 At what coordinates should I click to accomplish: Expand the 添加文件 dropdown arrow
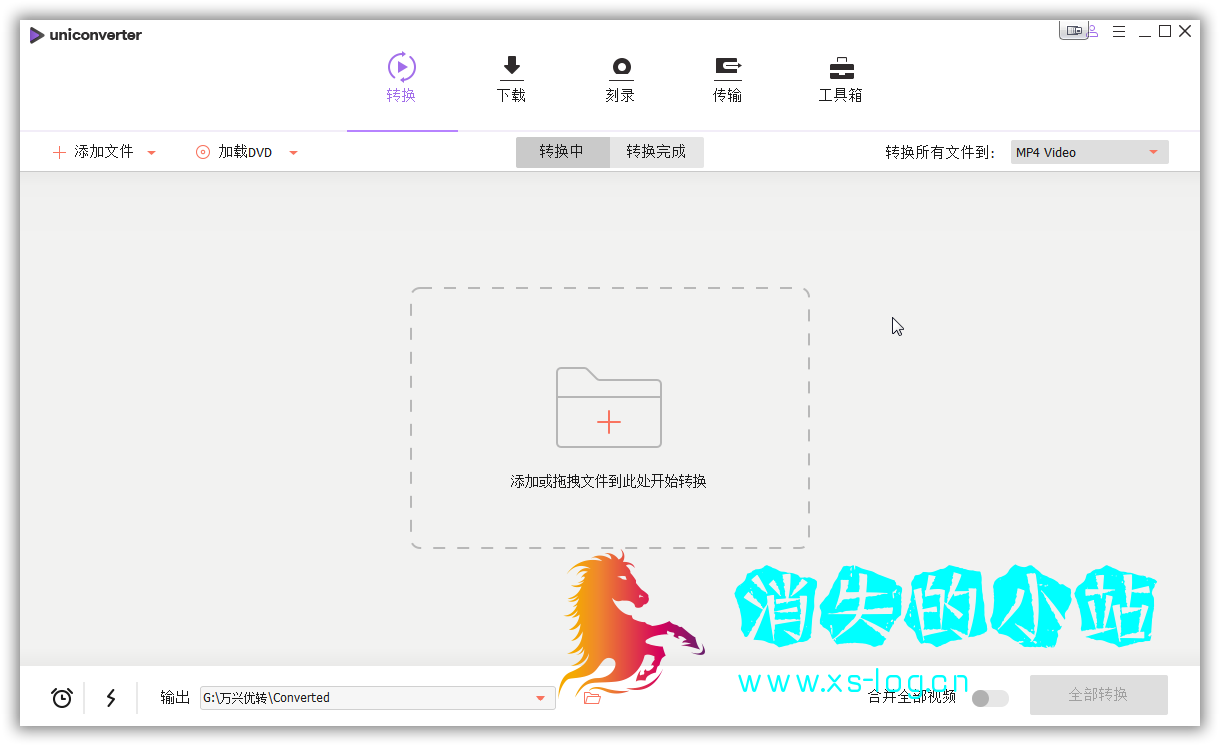point(152,153)
